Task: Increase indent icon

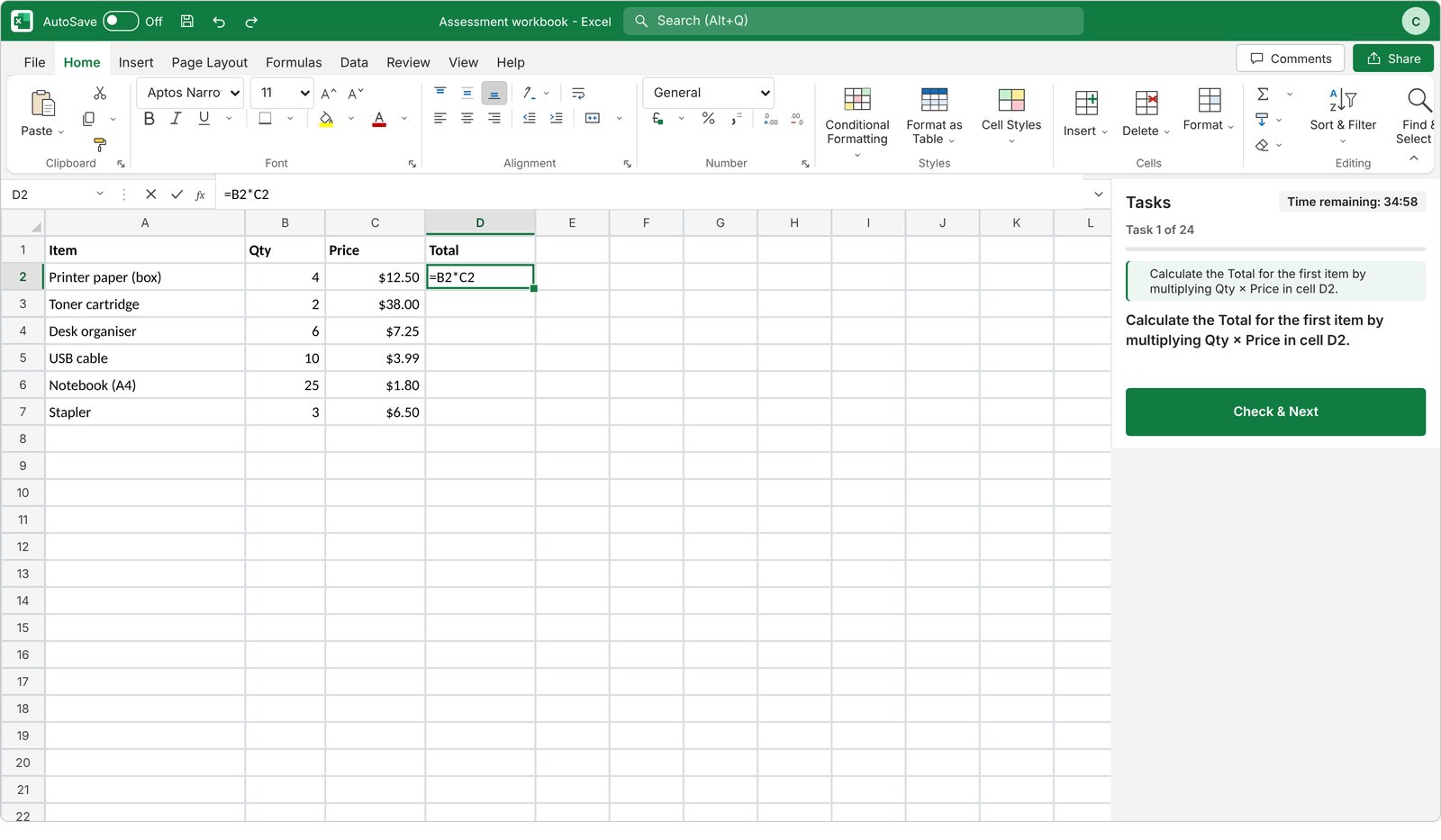Action: pyautogui.click(x=557, y=118)
